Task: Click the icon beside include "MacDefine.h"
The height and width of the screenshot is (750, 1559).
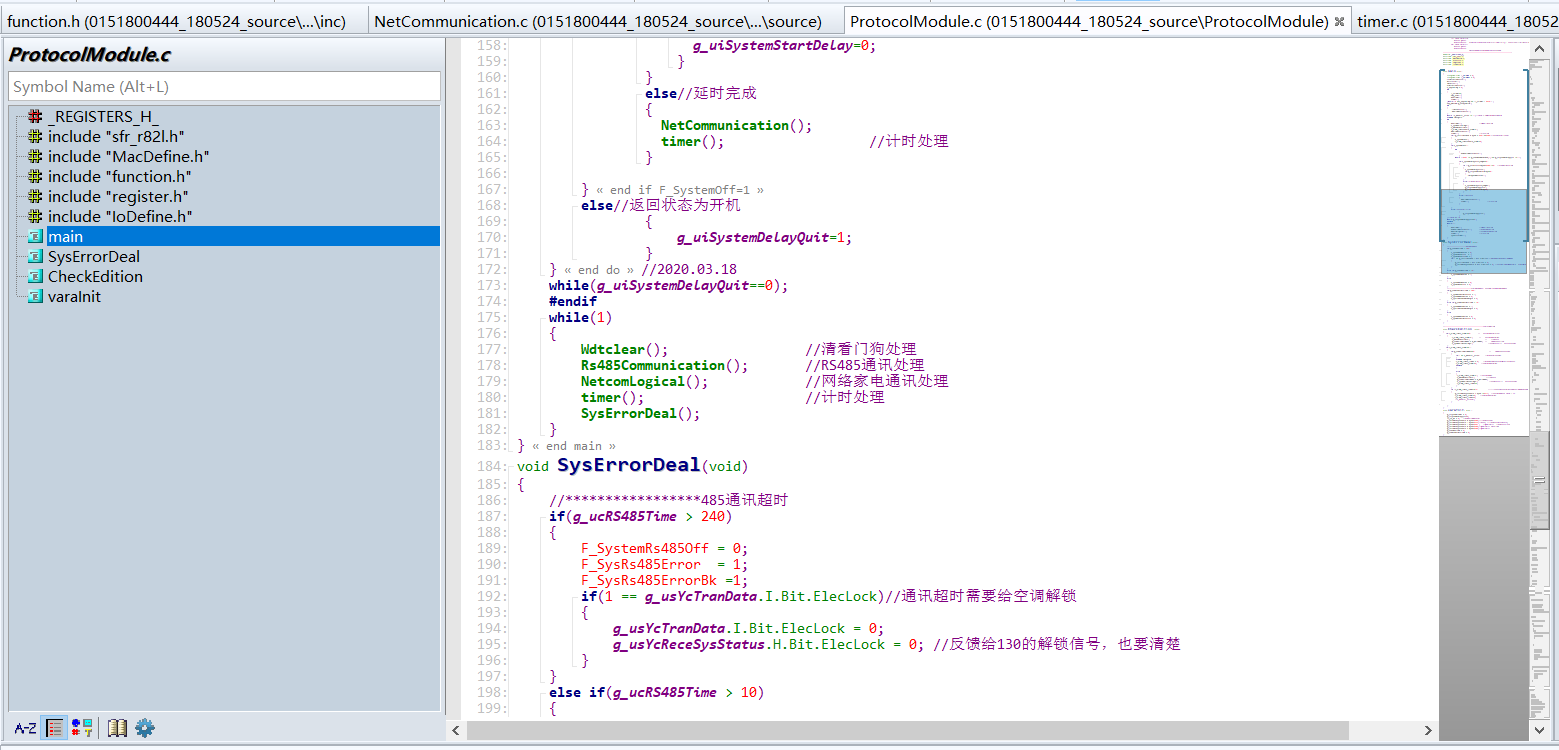Action: coord(35,156)
